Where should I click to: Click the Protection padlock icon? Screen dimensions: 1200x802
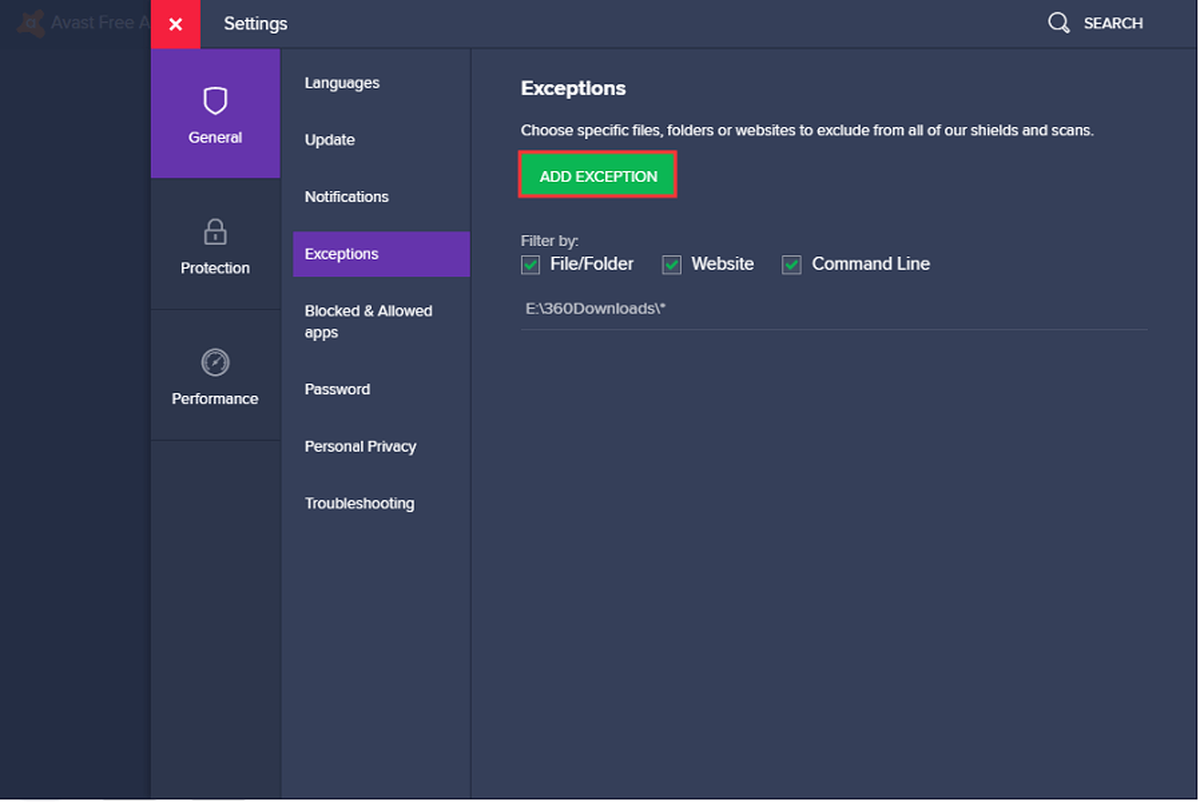[215, 231]
